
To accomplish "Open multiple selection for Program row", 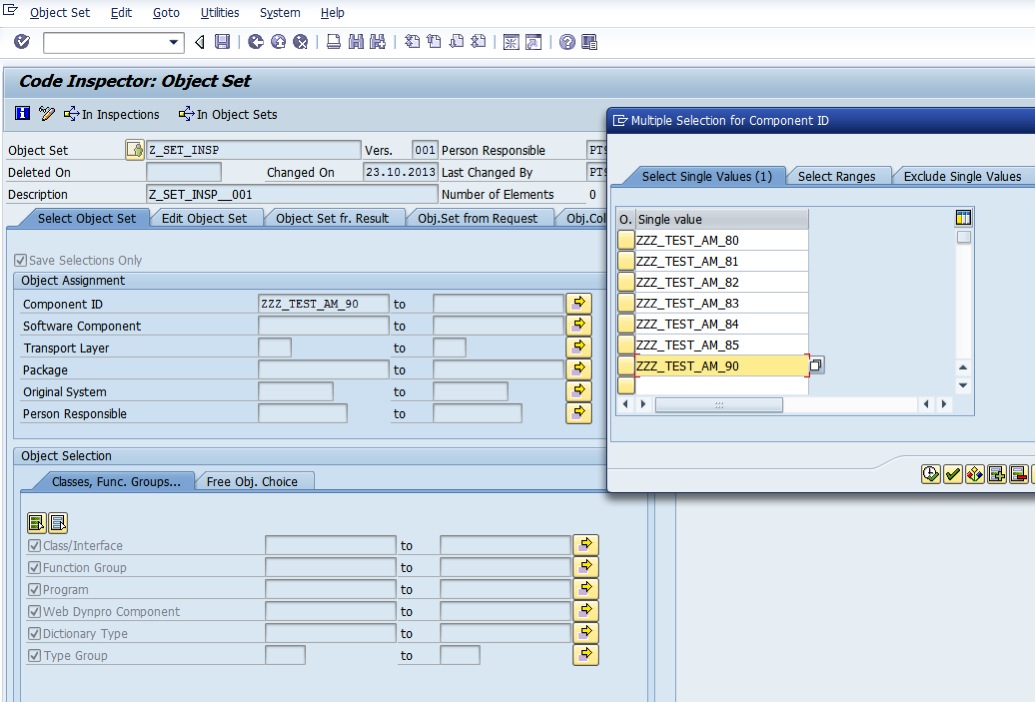I will pos(585,589).
